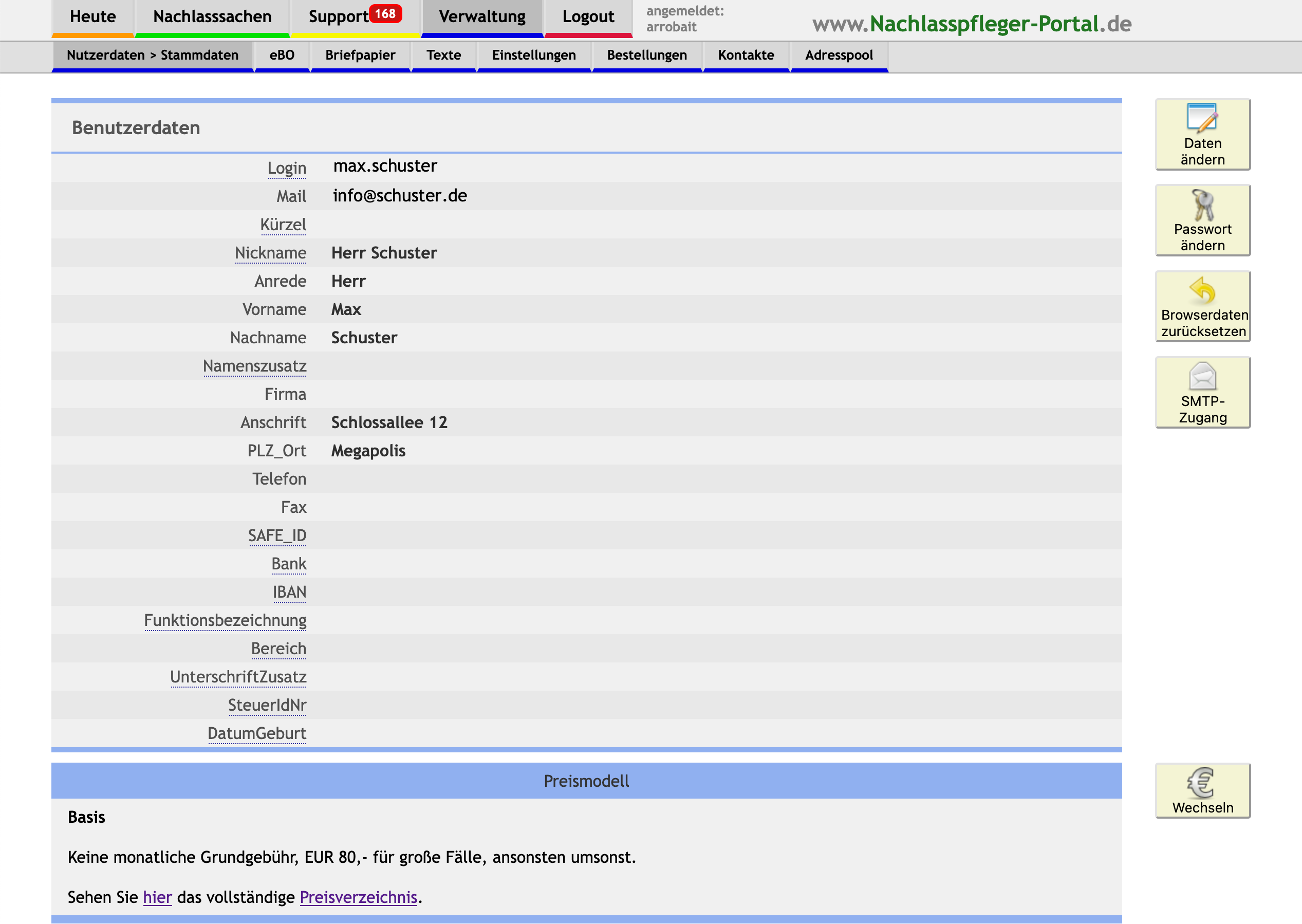Image resolution: width=1302 pixels, height=924 pixels.
Task: Open the Einstellungen submenu tab
Action: [x=533, y=55]
